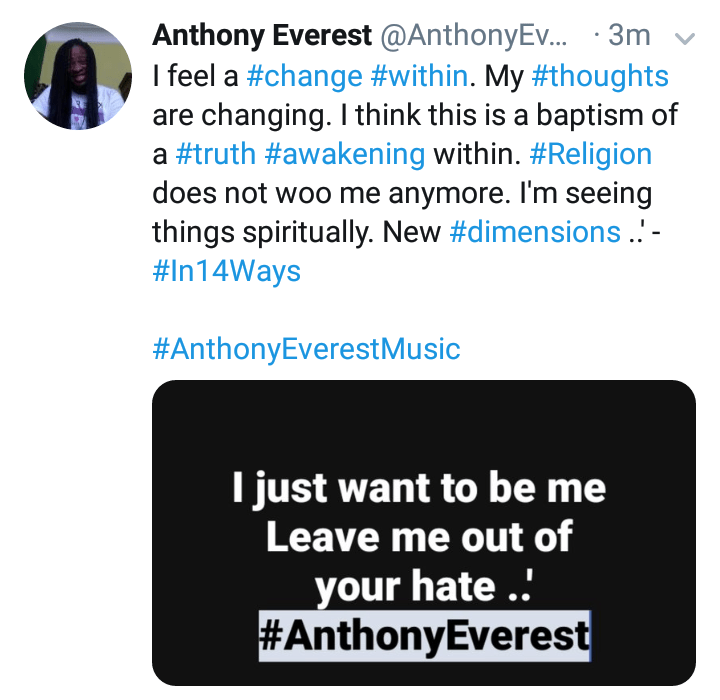Click the highlighted #AnthonyEverest text in image

click(424, 636)
